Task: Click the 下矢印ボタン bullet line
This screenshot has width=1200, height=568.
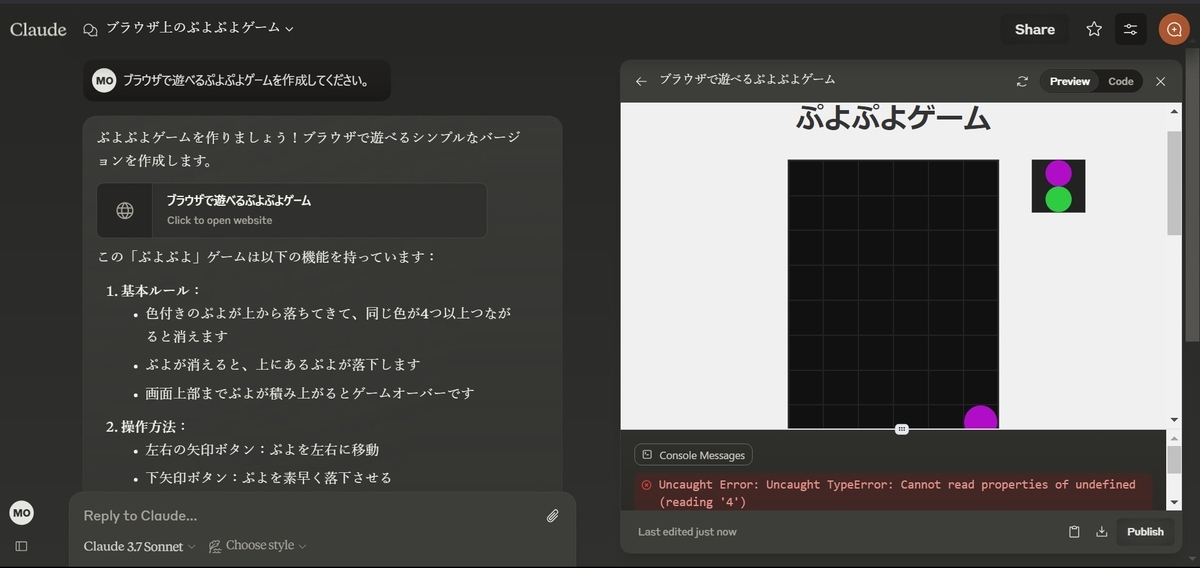Action: (269, 478)
